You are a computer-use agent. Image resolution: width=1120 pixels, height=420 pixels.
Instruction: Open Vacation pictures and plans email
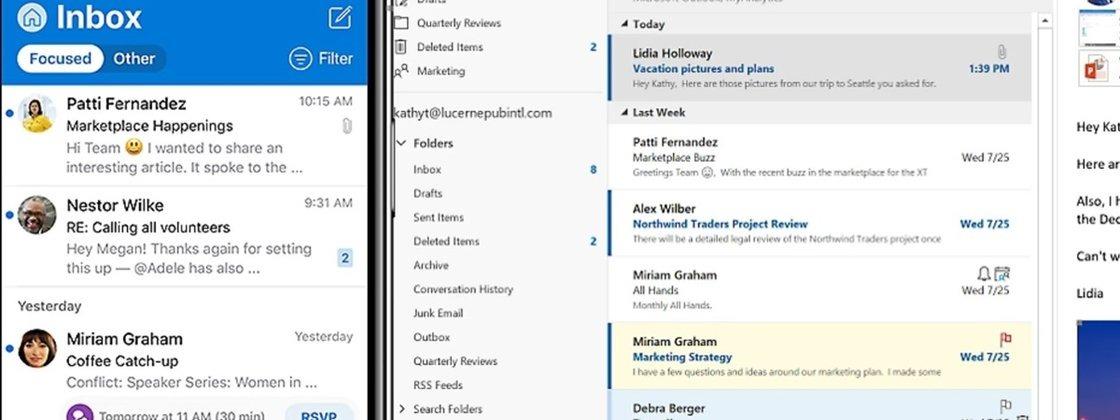click(x=819, y=68)
